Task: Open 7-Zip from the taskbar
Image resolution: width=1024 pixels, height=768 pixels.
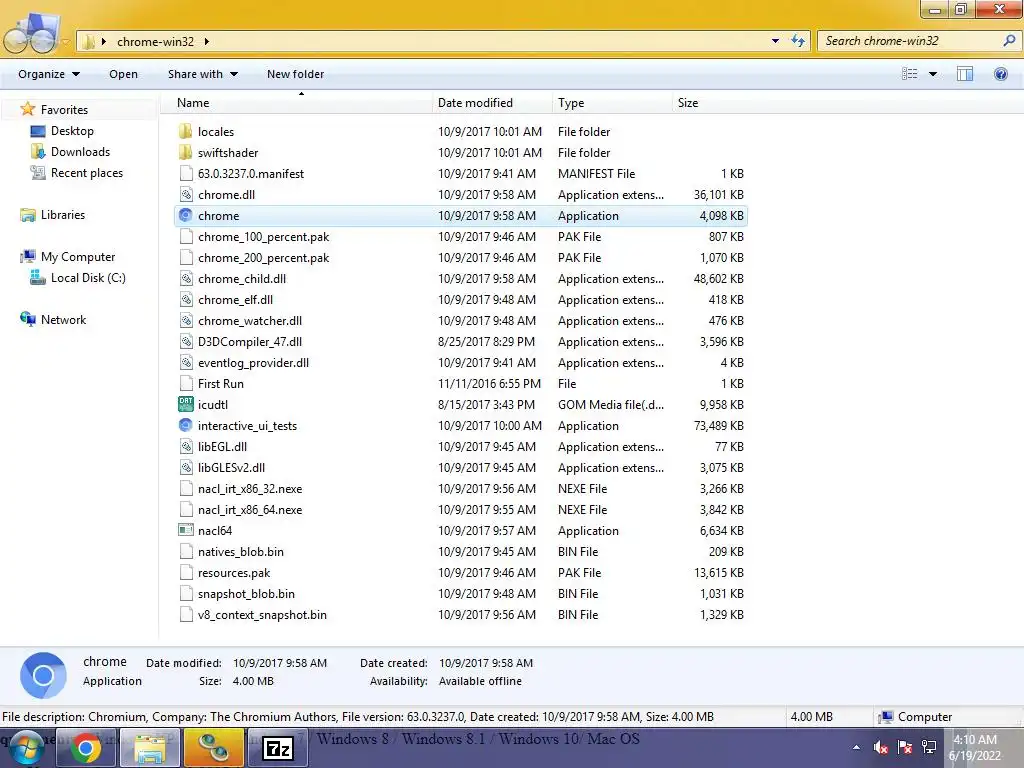Action: click(277, 748)
